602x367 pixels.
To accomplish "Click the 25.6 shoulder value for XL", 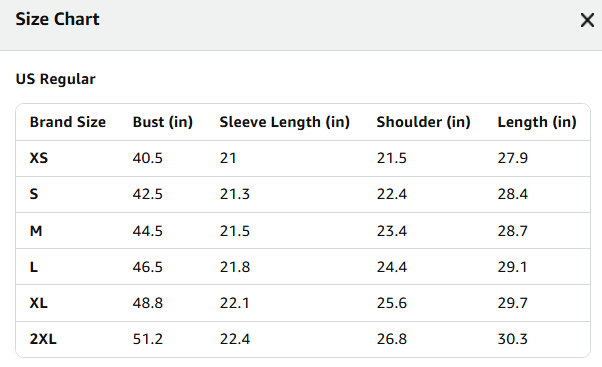I will [x=392, y=303].
